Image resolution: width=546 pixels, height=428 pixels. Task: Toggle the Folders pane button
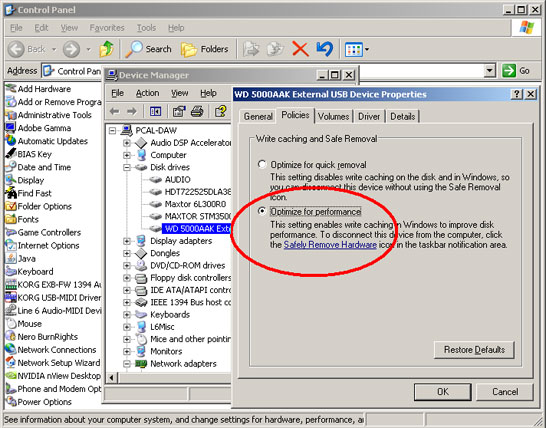pos(205,49)
